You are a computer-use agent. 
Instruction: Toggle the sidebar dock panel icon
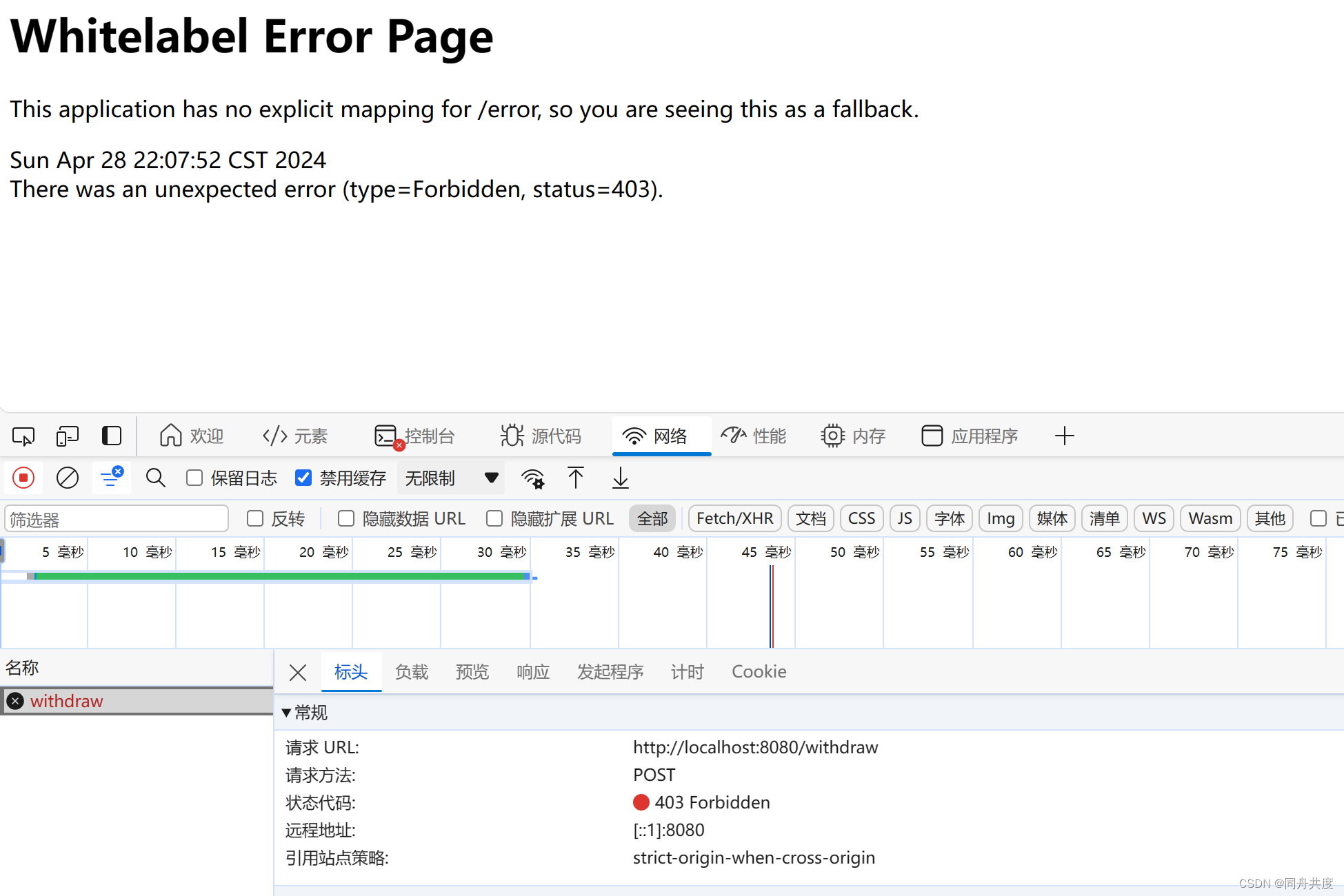click(112, 436)
